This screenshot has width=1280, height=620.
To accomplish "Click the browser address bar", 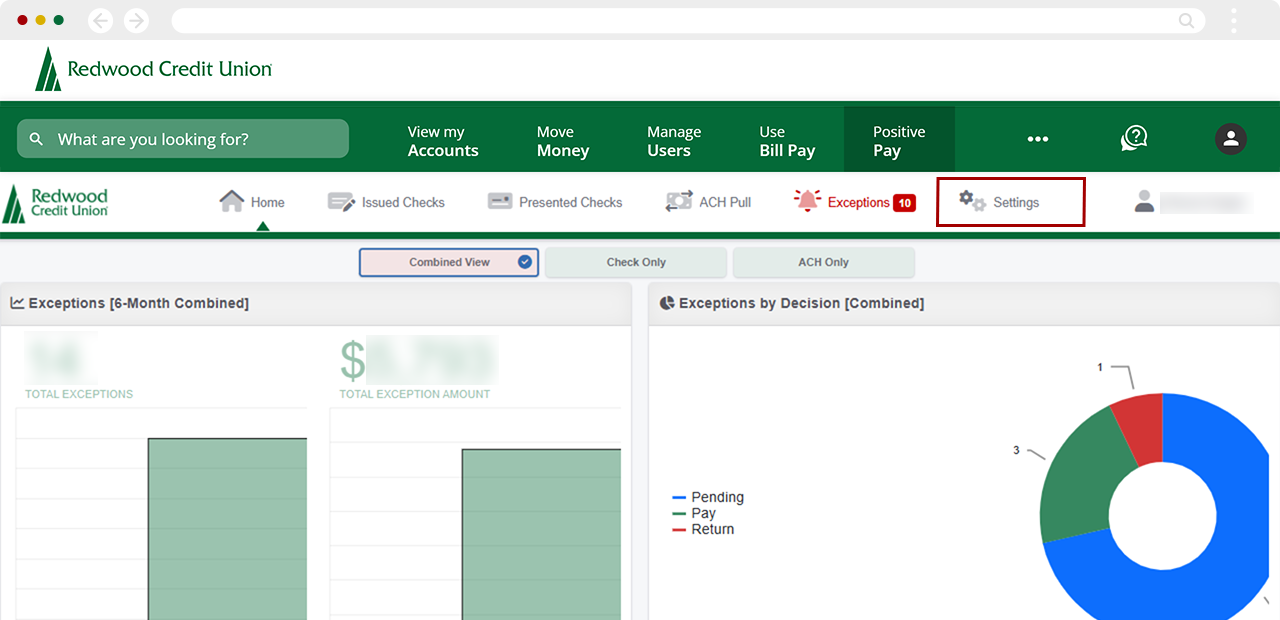I will (688, 20).
